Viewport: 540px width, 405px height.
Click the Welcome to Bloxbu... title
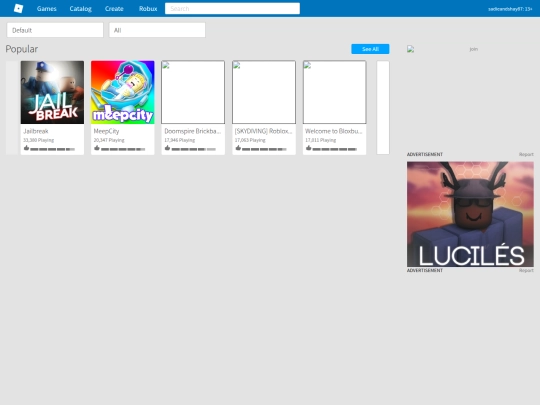click(333, 131)
